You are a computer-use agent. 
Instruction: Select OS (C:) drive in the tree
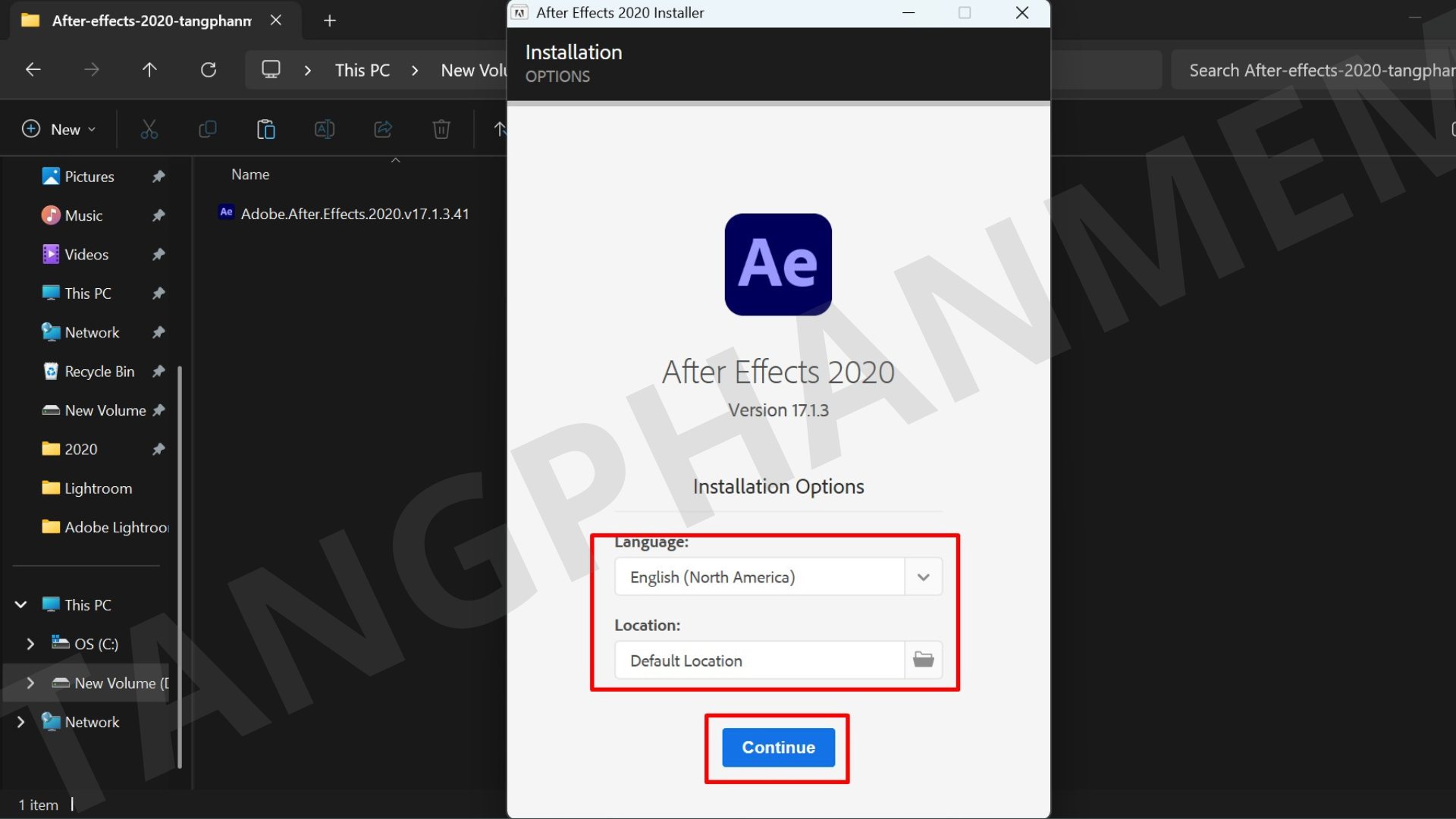[96, 644]
